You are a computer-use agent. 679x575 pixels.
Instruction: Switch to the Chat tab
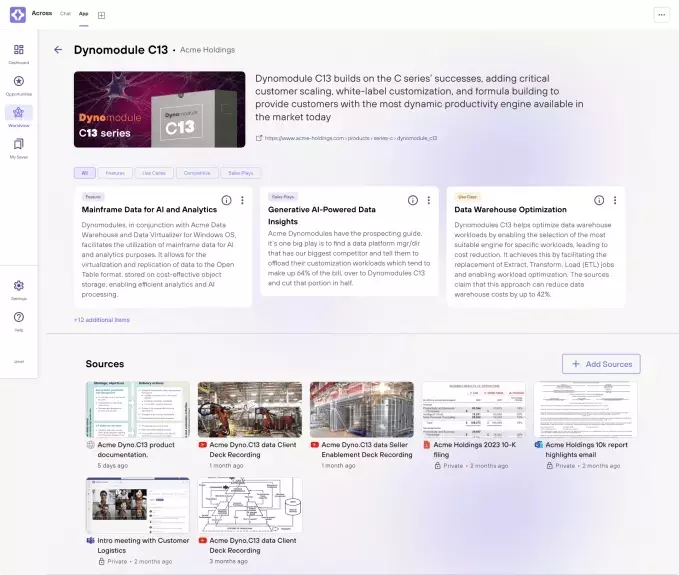click(65, 14)
